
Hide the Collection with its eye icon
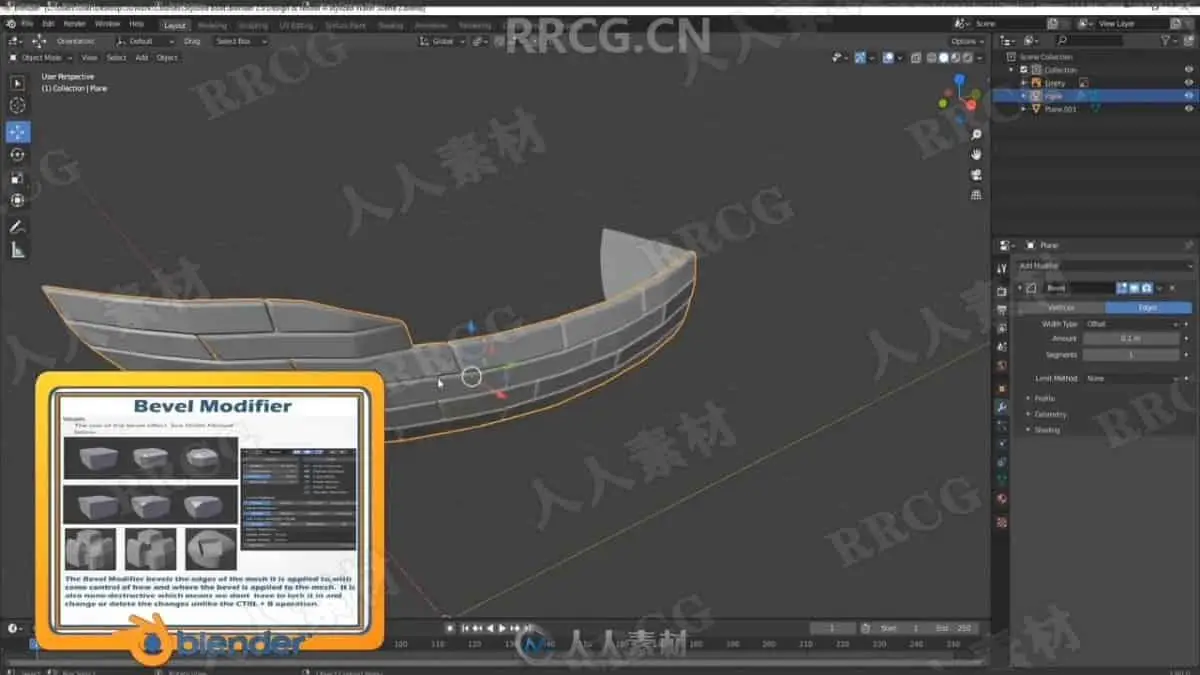coord(1189,70)
